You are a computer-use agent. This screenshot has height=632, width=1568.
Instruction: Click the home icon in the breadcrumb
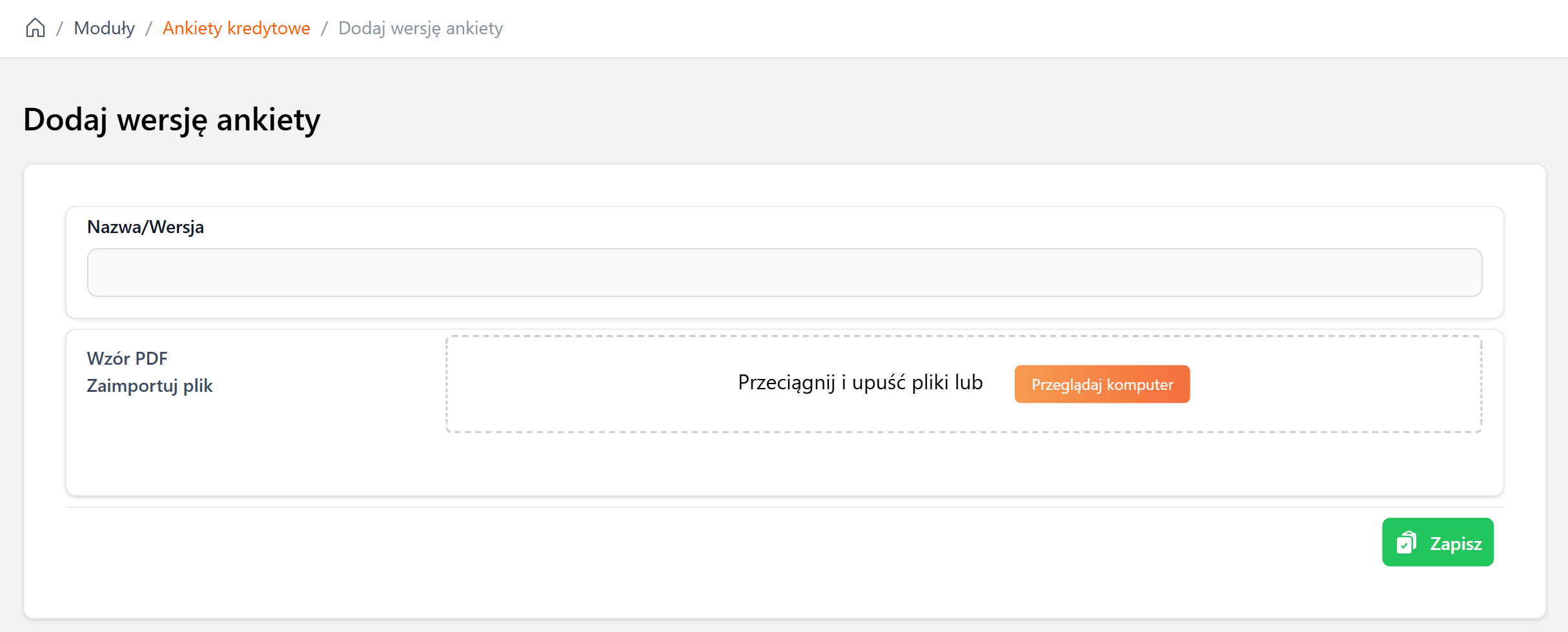36,28
